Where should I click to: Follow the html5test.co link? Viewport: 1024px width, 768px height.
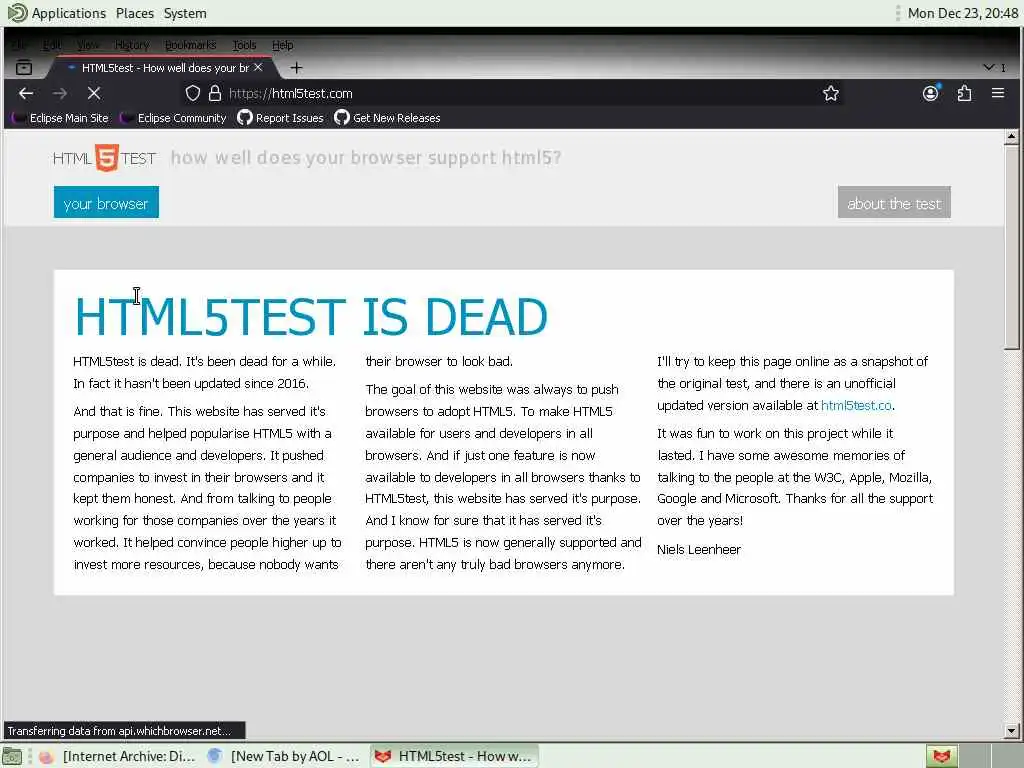click(x=856, y=406)
